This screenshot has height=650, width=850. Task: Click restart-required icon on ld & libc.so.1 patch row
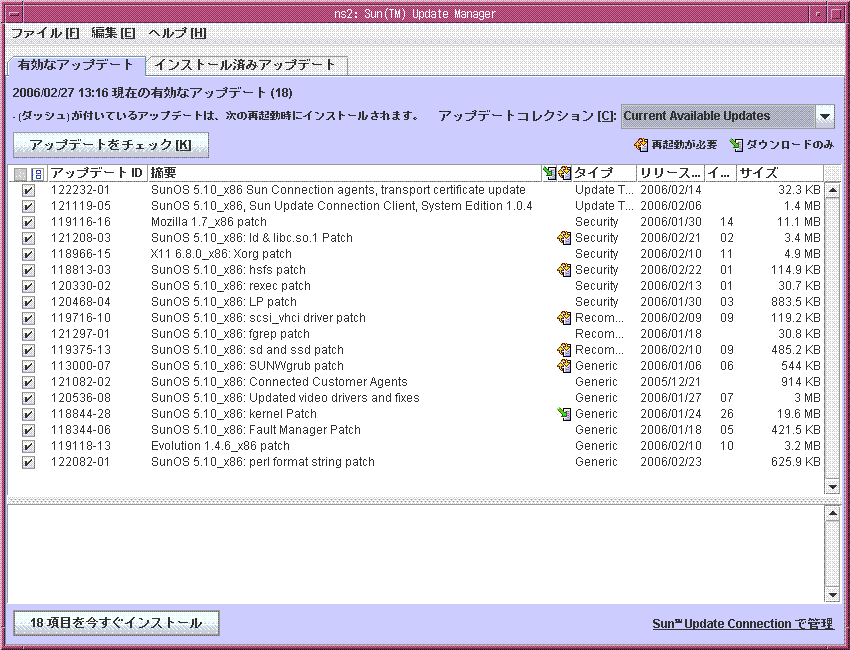pos(564,238)
